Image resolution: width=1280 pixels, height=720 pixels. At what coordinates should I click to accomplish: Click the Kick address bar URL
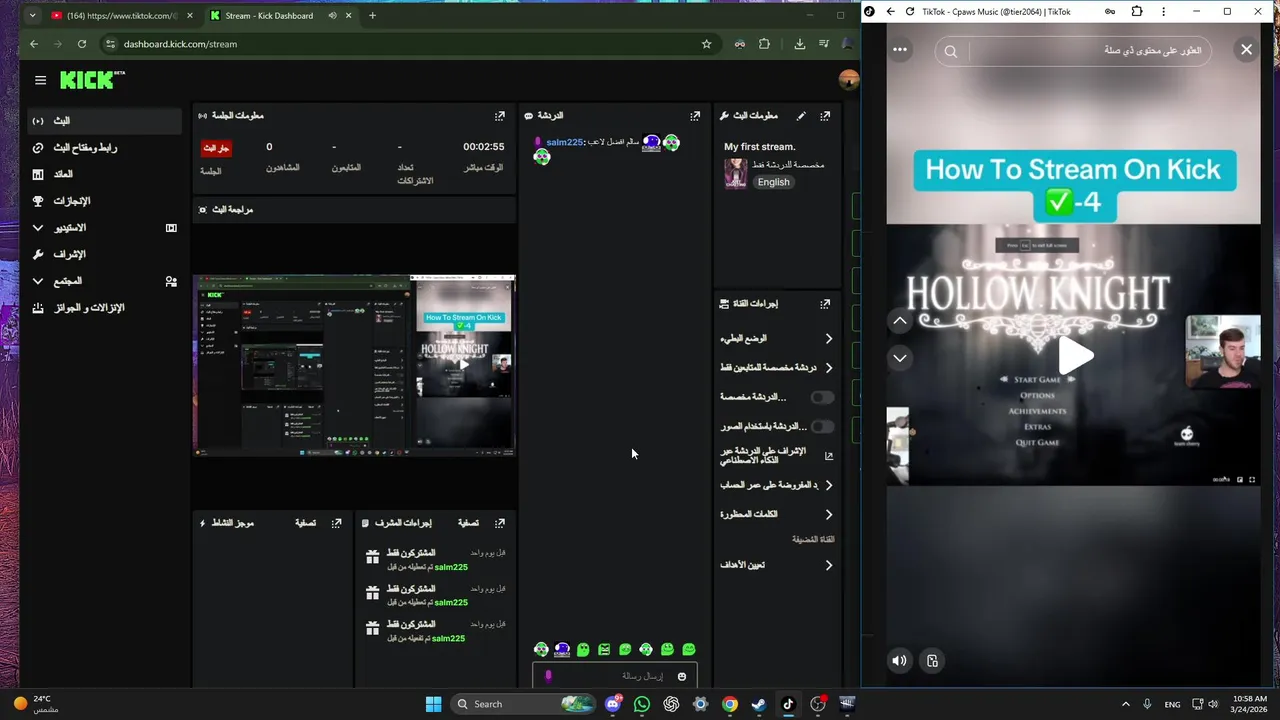(x=180, y=44)
